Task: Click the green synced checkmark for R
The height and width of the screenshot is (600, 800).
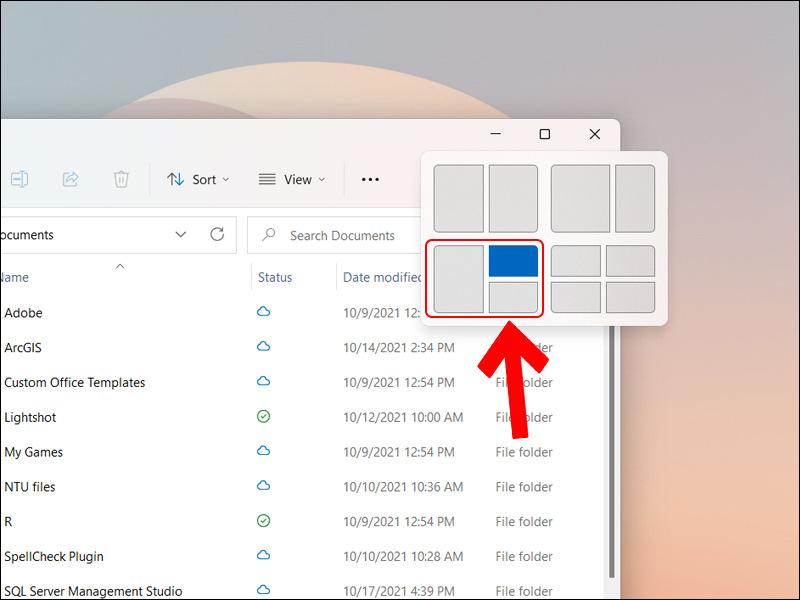Action: pyautogui.click(x=263, y=520)
